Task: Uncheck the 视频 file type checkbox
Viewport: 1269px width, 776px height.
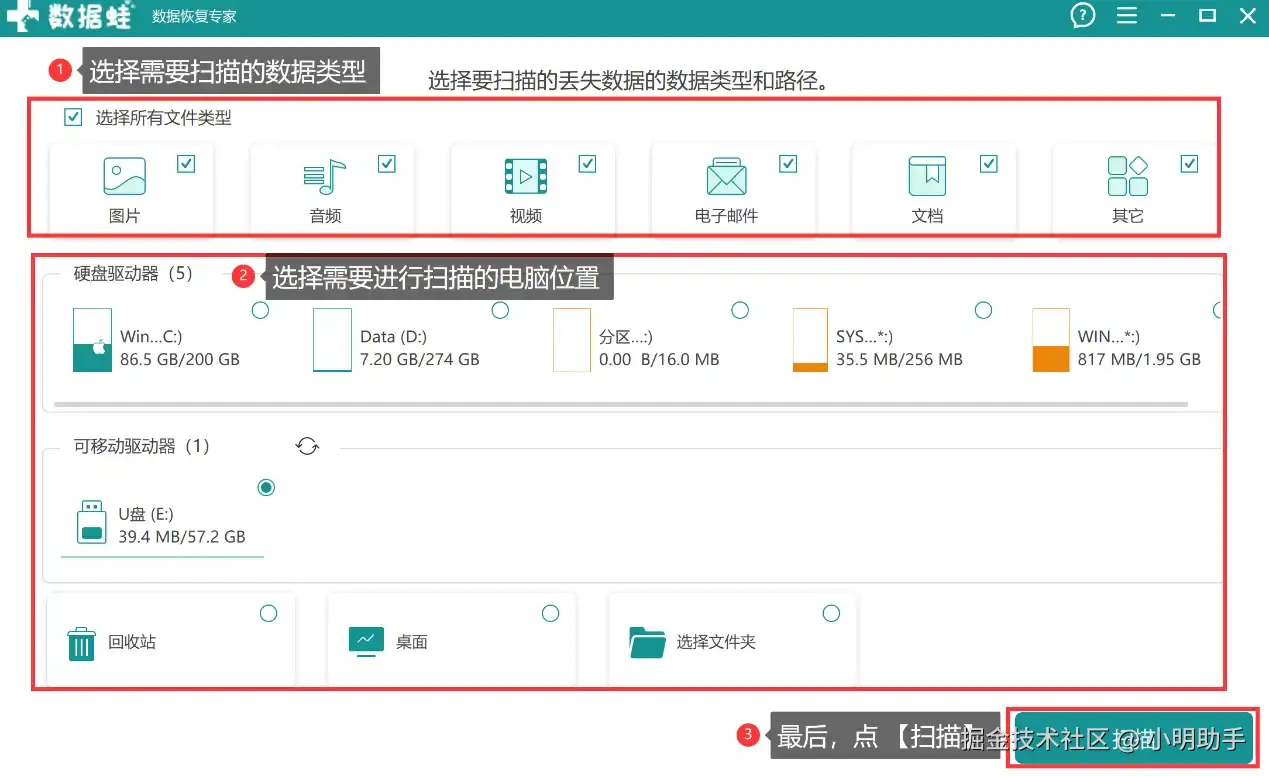Action: [x=587, y=164]
